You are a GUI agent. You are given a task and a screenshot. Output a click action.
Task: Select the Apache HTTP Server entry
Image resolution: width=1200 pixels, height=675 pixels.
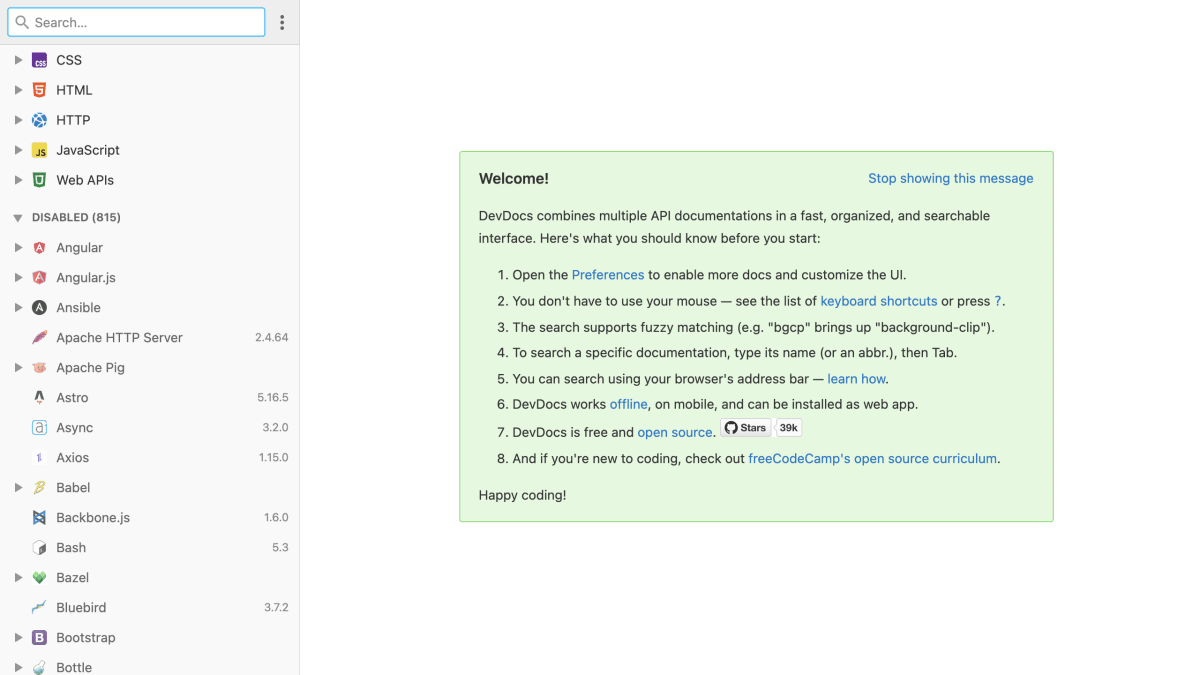(x=150, y=338)
